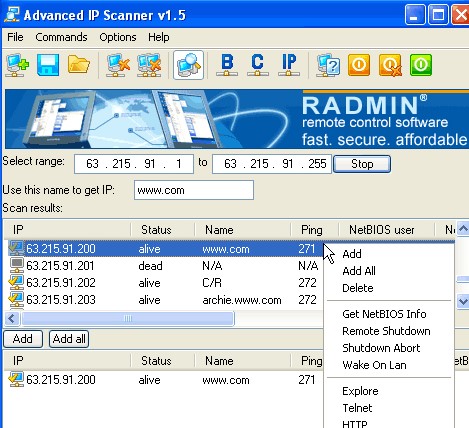Click the computer icon beside 63.215.91.202
This screenshot has width=469, height=428.
pyautogui.click(x=16, y=282)
